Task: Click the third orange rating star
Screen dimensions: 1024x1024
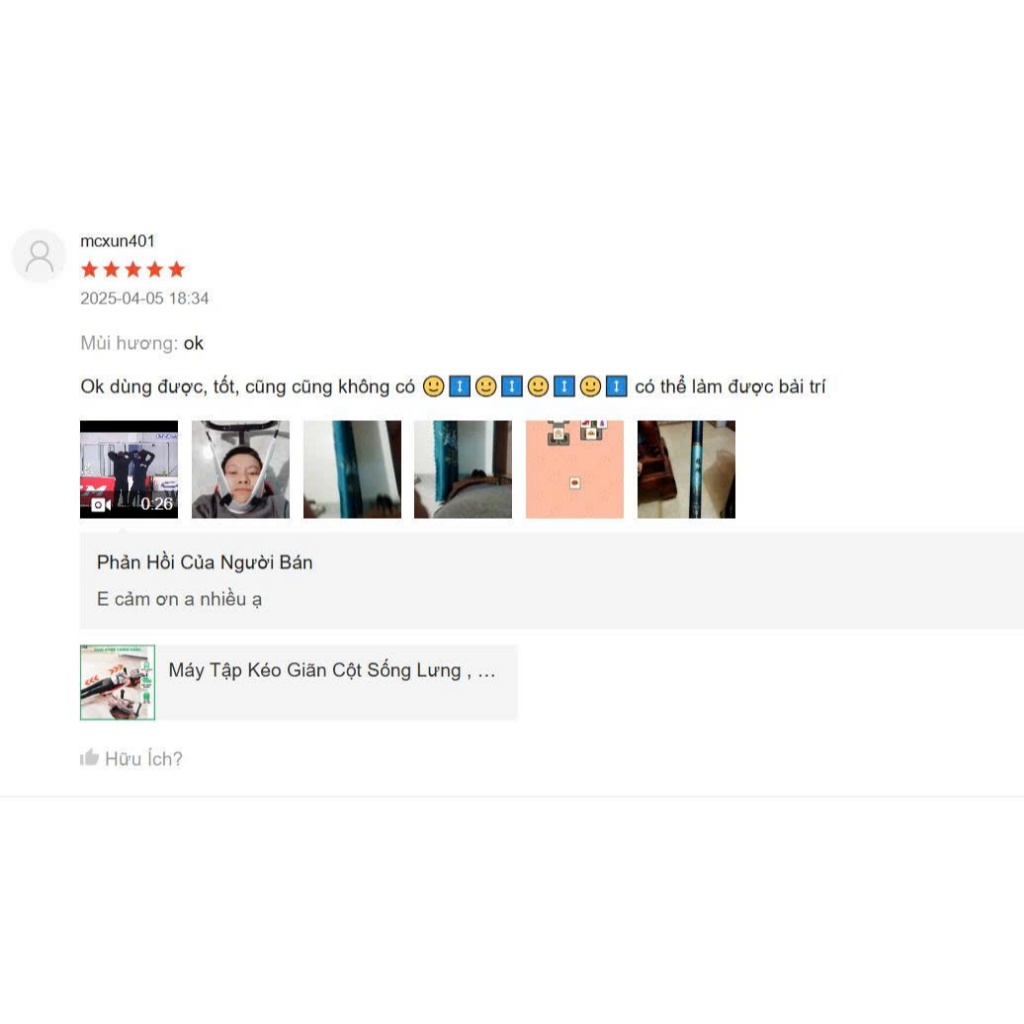Action: point(133,269)
